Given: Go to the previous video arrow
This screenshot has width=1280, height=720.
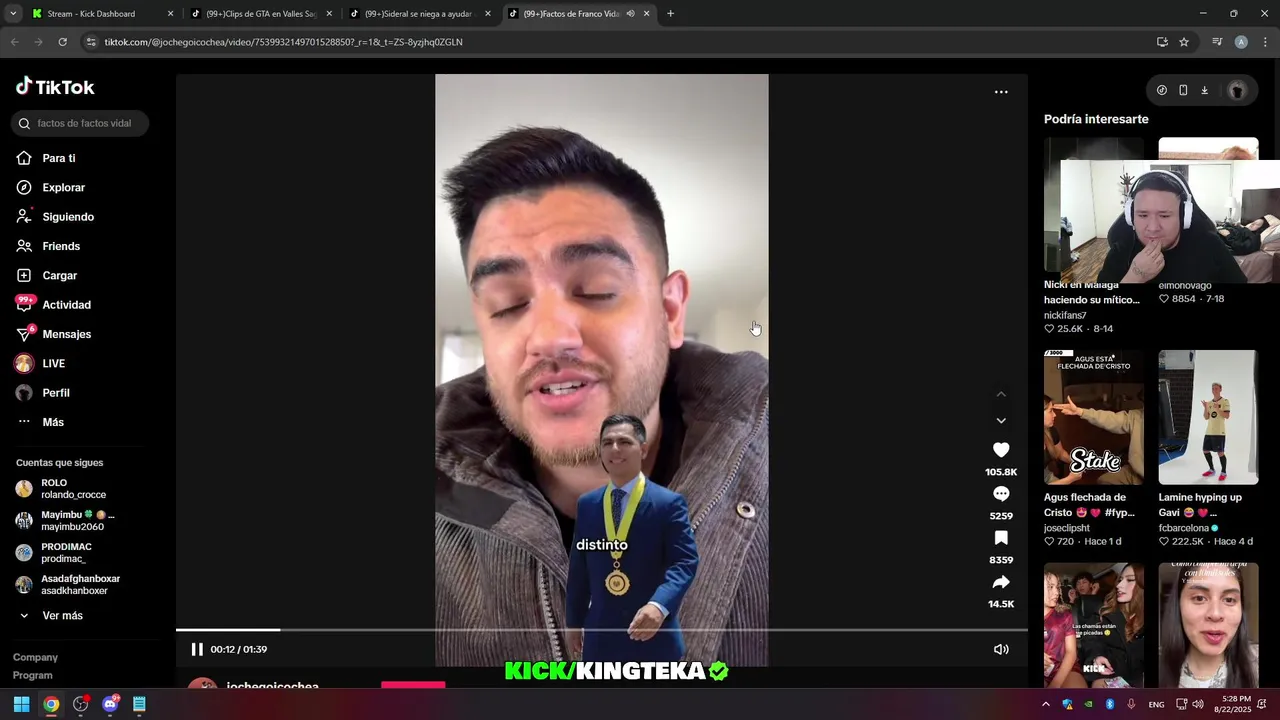Looking at the screenshot, I should click(x=1001, y=394).
